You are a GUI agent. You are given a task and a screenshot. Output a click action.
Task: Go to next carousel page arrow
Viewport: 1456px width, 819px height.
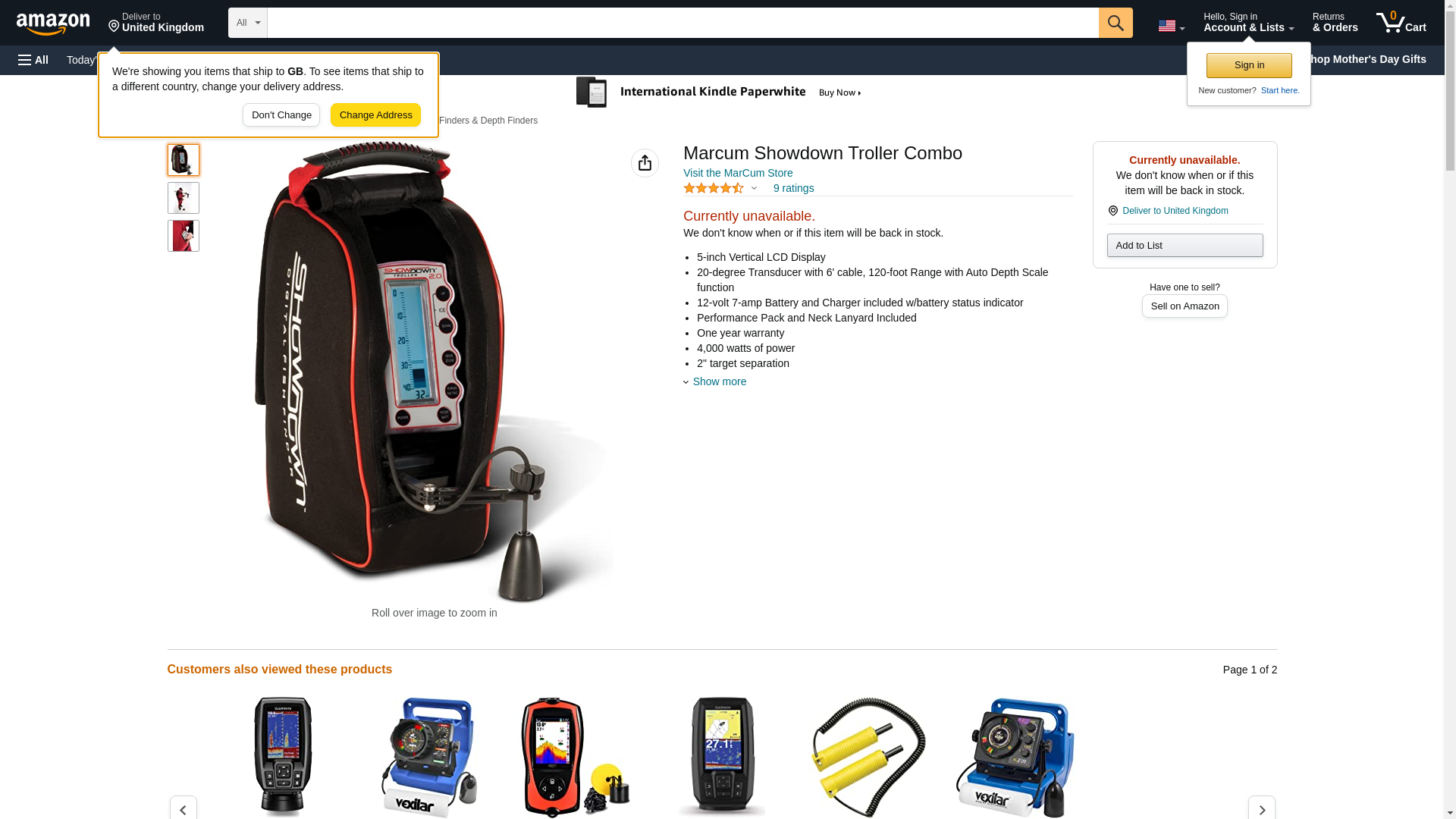1262,809
